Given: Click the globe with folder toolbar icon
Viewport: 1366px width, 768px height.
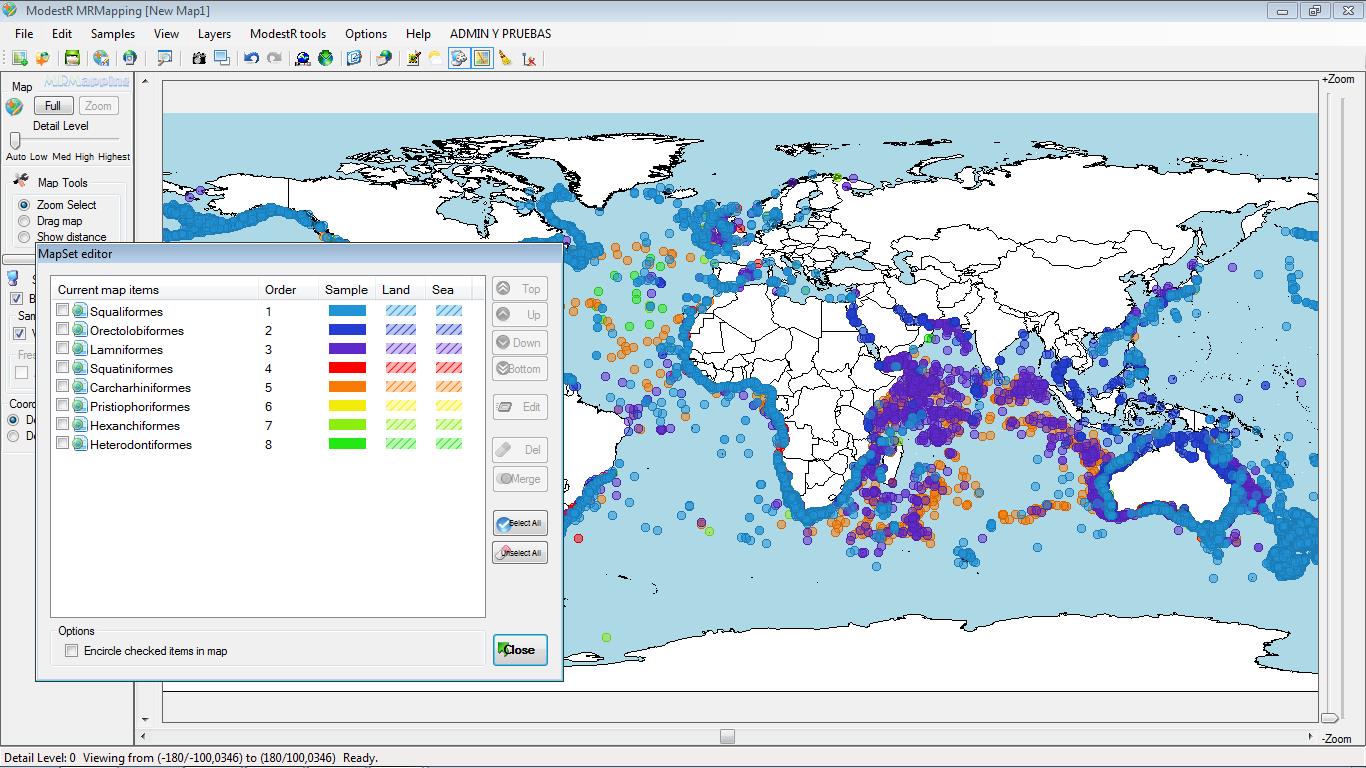Looking at the screenshot, I should (383, 59).
